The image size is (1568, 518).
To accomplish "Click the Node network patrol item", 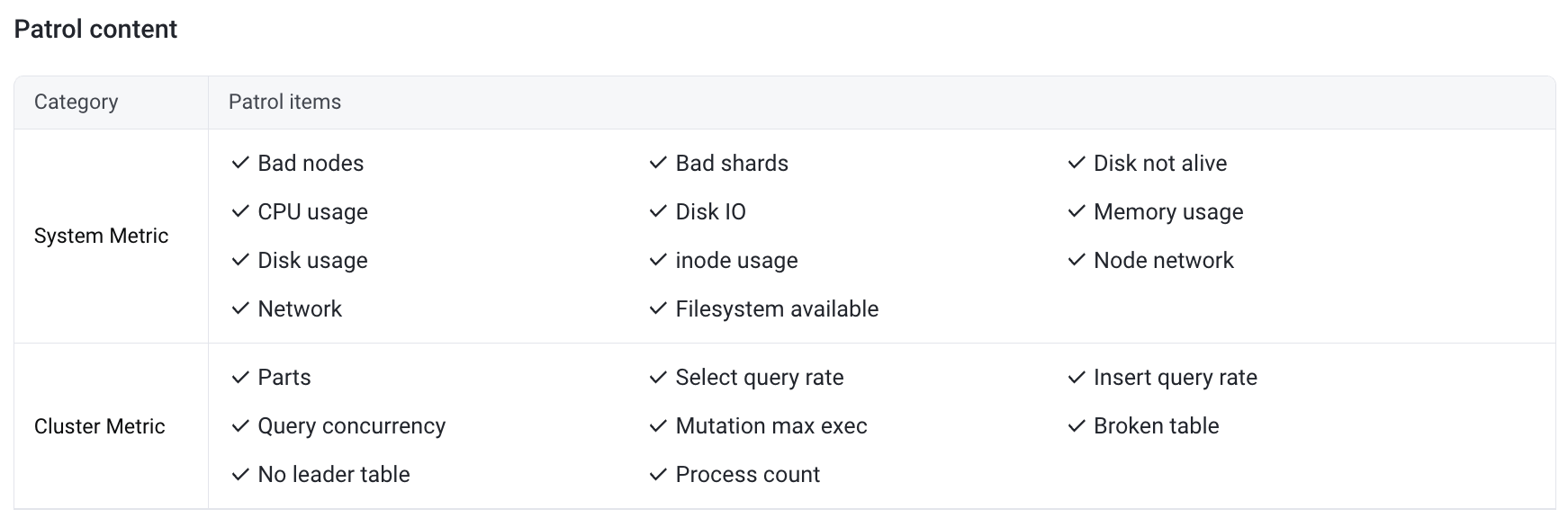I will click(x=1164, y=260).
